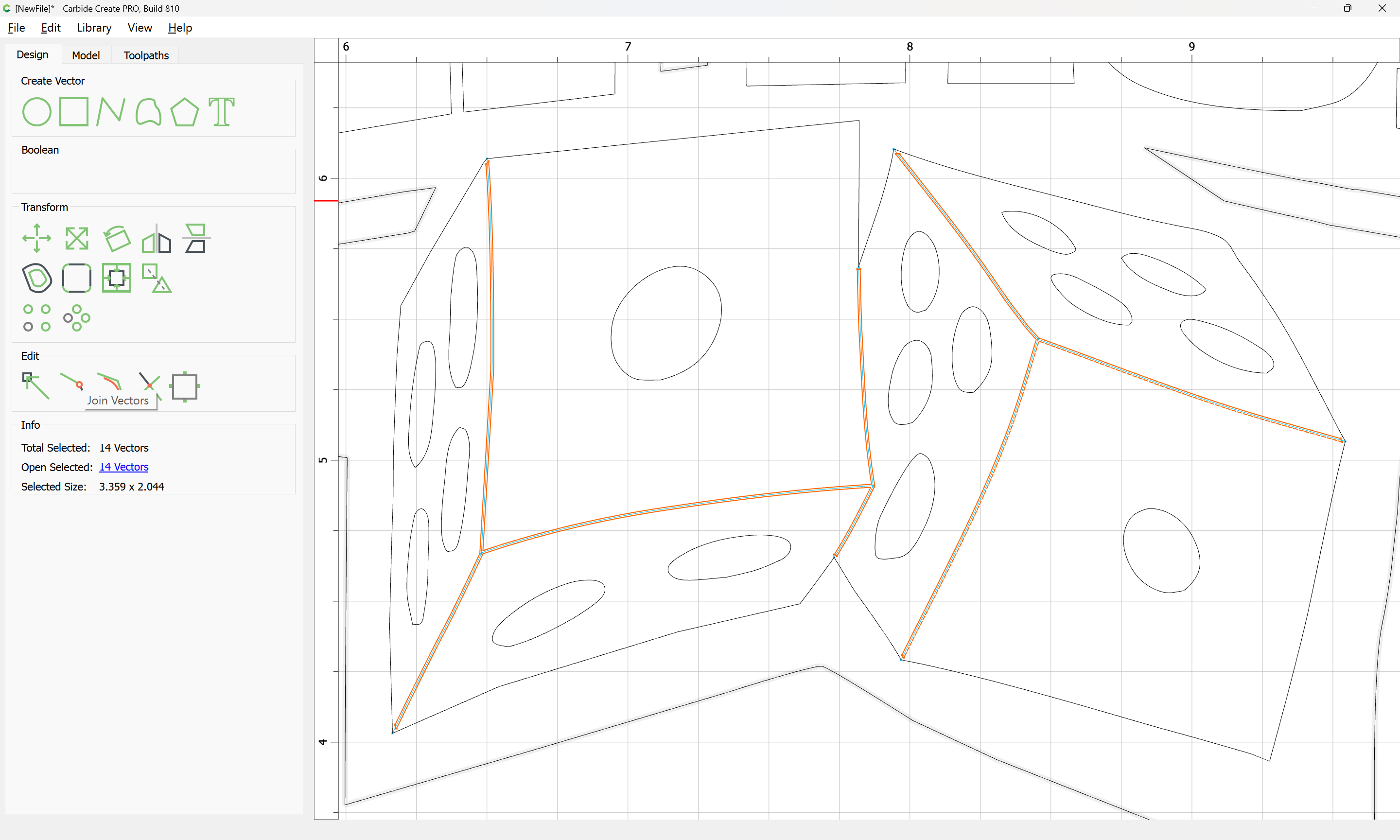Open the Help menu
This screenshot has height=840, width=1400.
click(x=180, y=28)
